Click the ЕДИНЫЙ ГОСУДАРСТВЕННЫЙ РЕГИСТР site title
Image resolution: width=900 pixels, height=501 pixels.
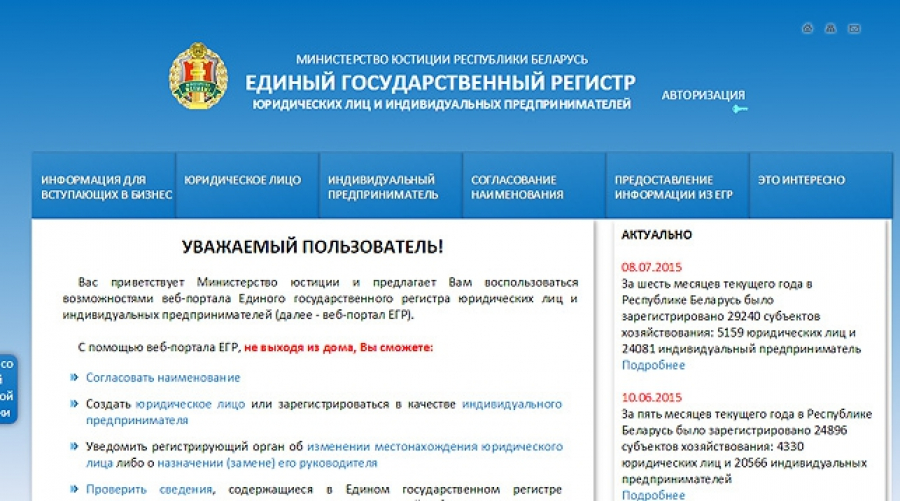(x=440, y=83)
